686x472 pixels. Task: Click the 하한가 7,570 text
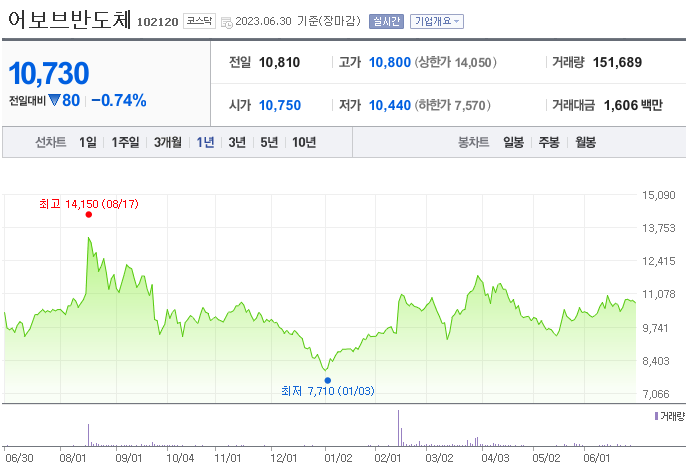point(452,105)
